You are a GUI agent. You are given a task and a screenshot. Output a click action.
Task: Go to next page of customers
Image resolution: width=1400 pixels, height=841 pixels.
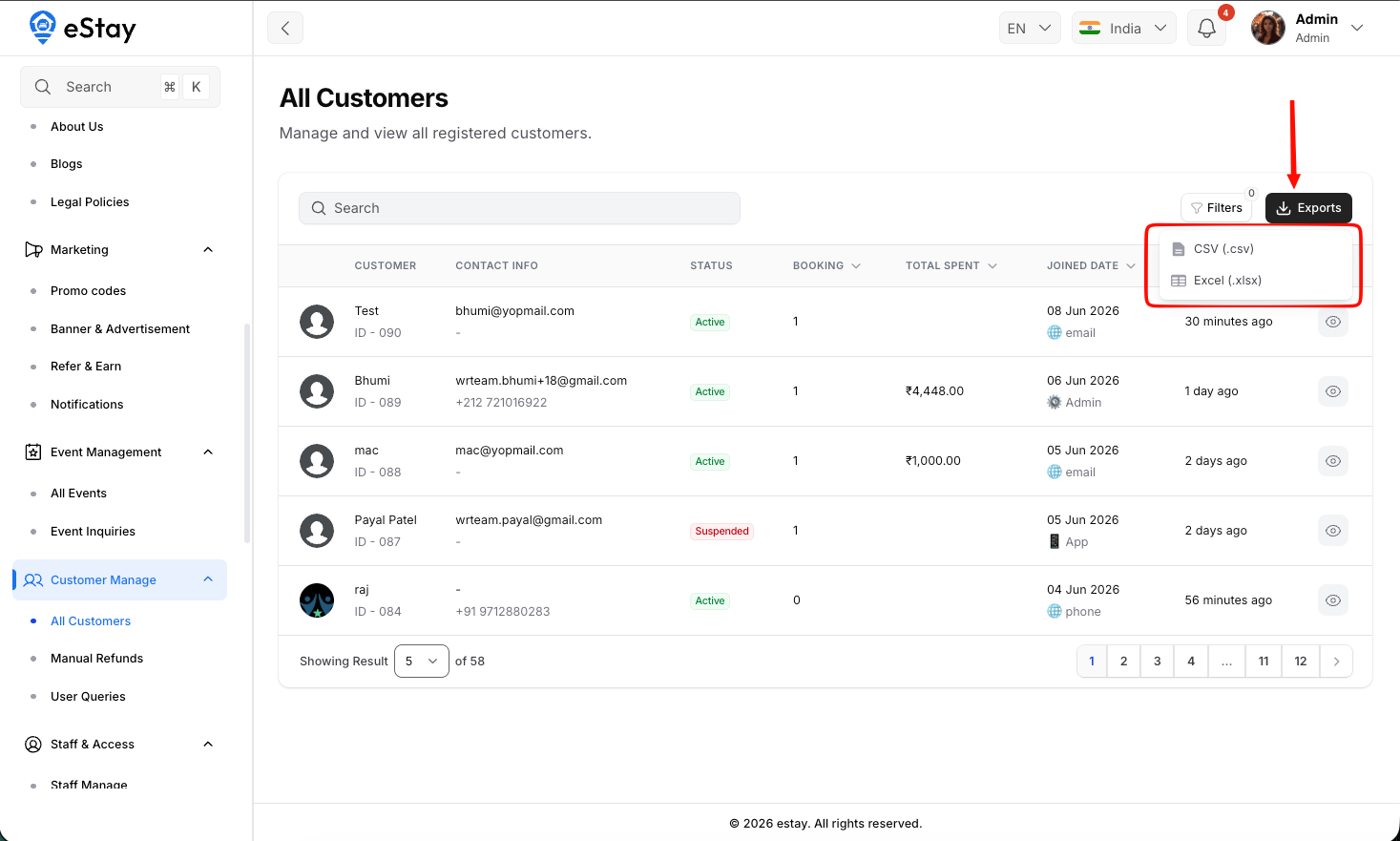(x=1336, y=662)
